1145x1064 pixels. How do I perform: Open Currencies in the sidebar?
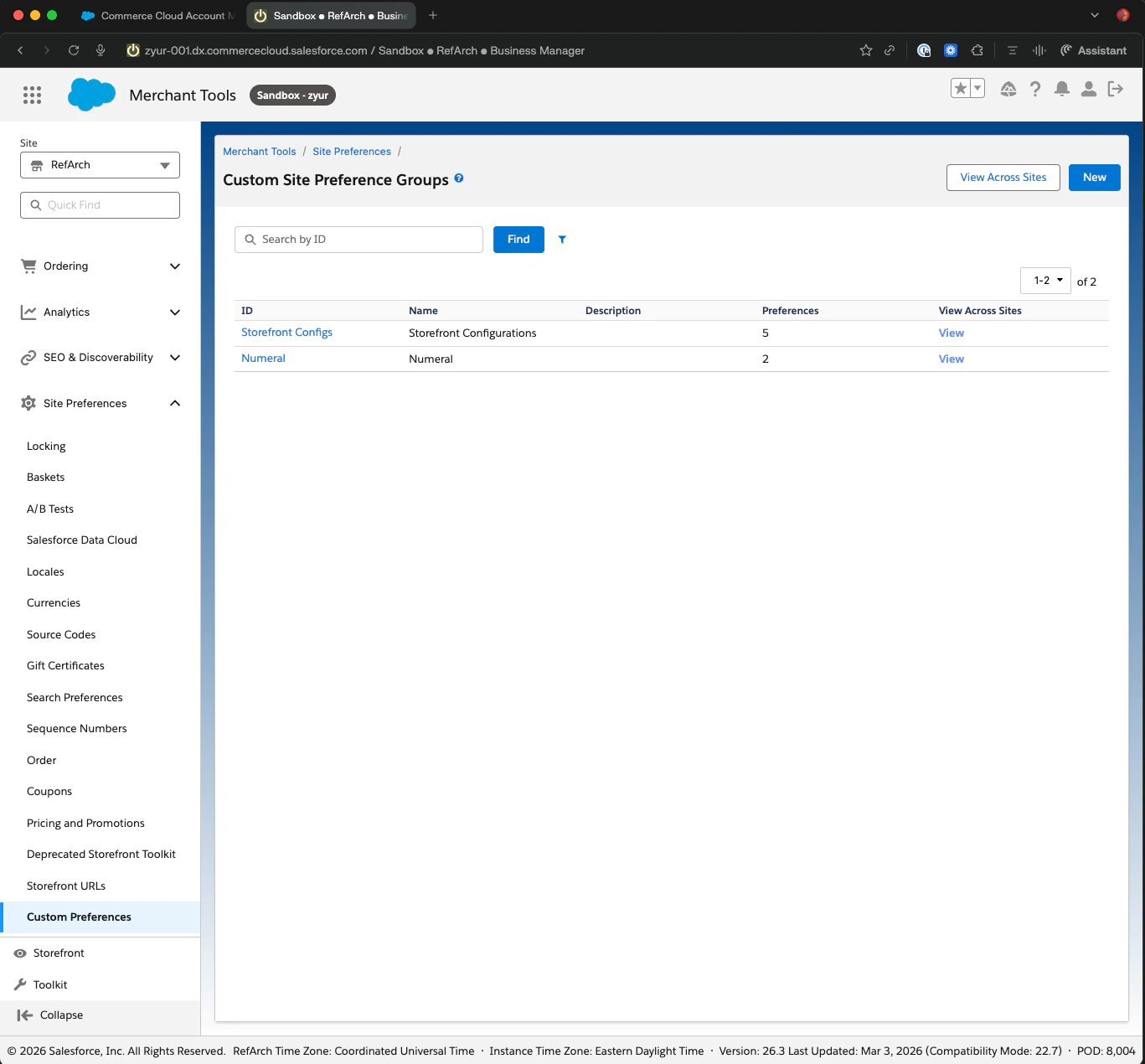coord(54,603)
